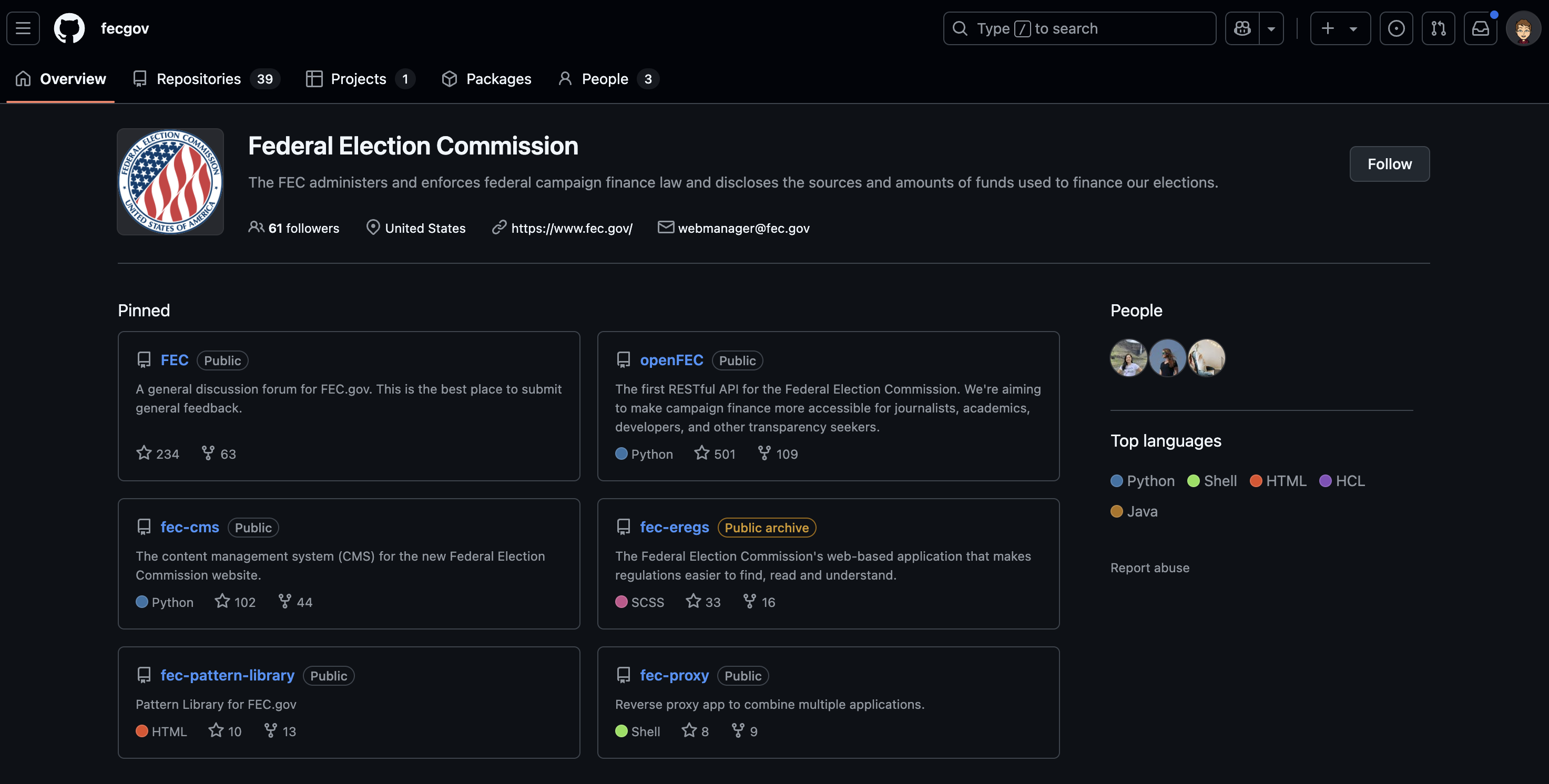Screen dimensions: 1549x784
Task: View the 44 forks of fec-cms
Action: 294,602
